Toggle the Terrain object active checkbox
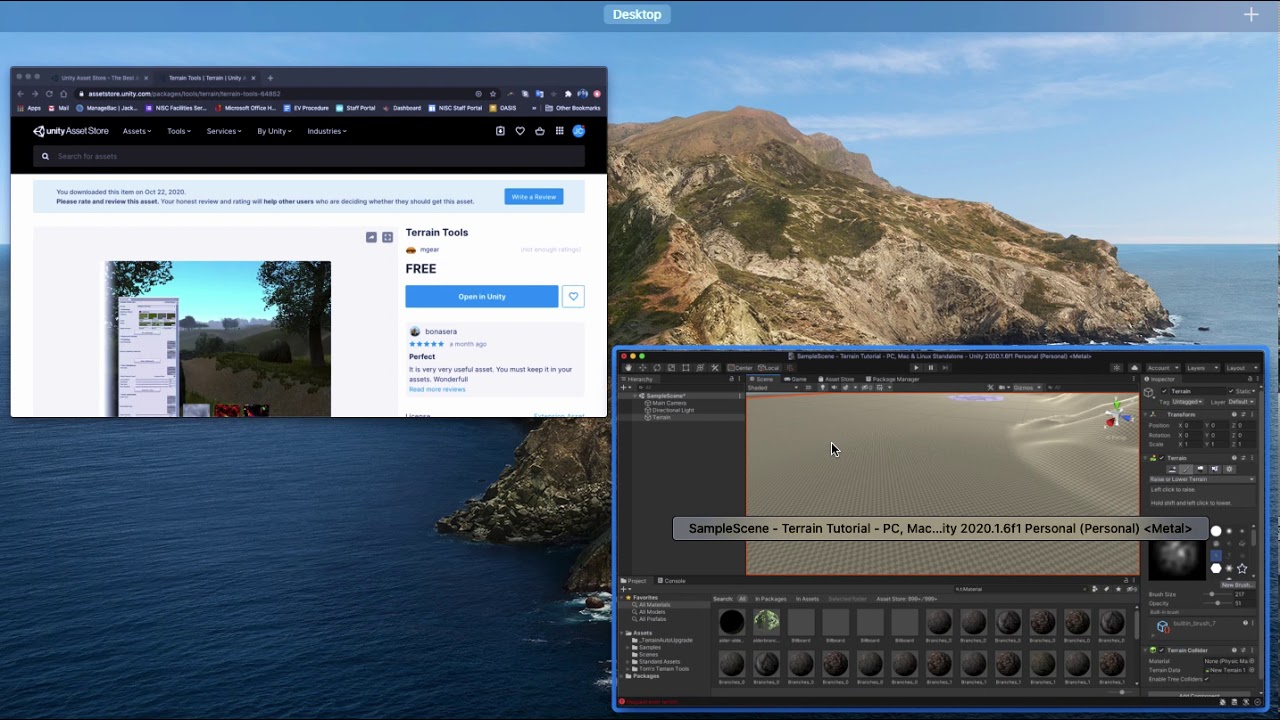The image size is (1280, 720). [x=1164, y=391]
